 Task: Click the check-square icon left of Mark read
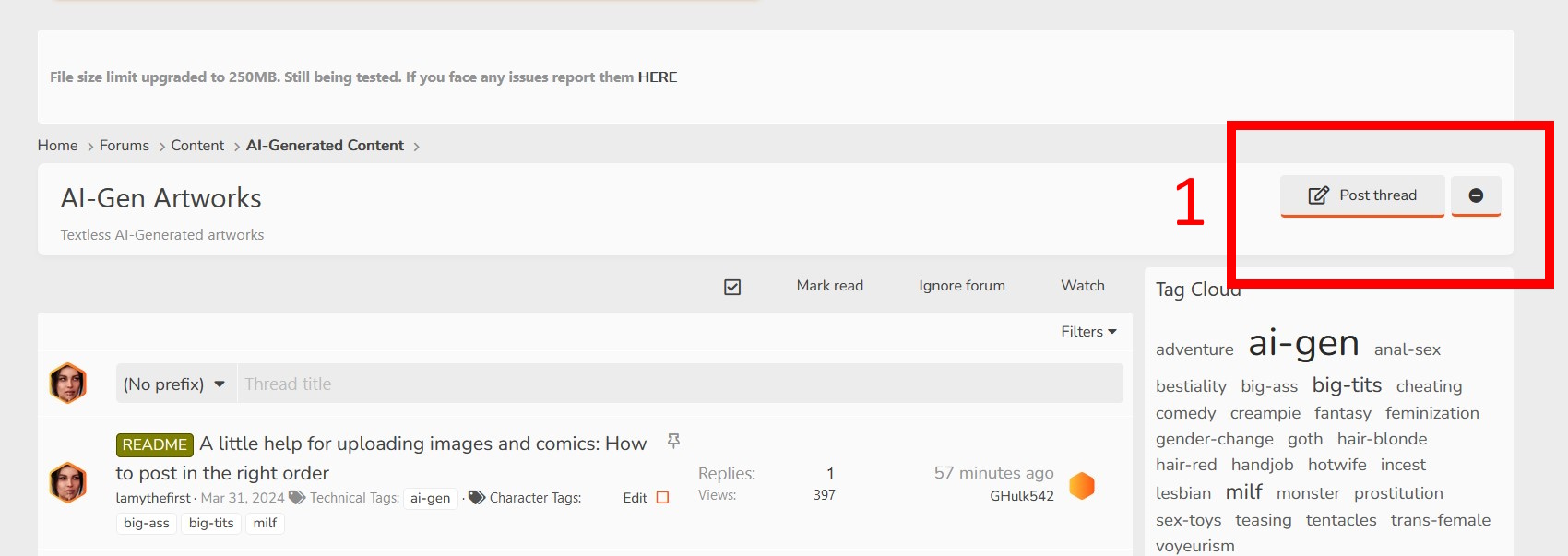[x=732, y=287]
